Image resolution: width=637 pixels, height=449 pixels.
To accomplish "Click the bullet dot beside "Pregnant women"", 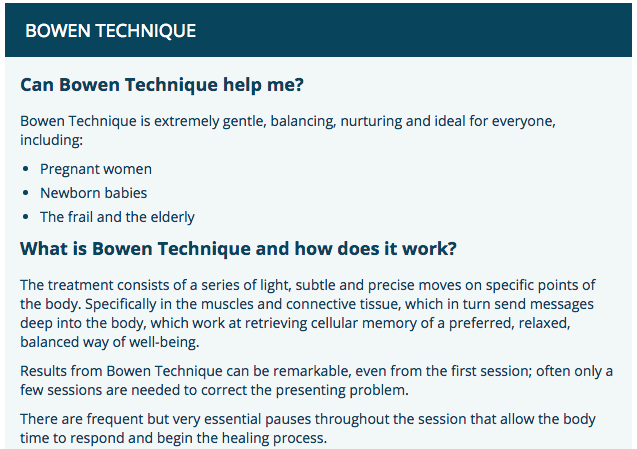I will (26, 169).
